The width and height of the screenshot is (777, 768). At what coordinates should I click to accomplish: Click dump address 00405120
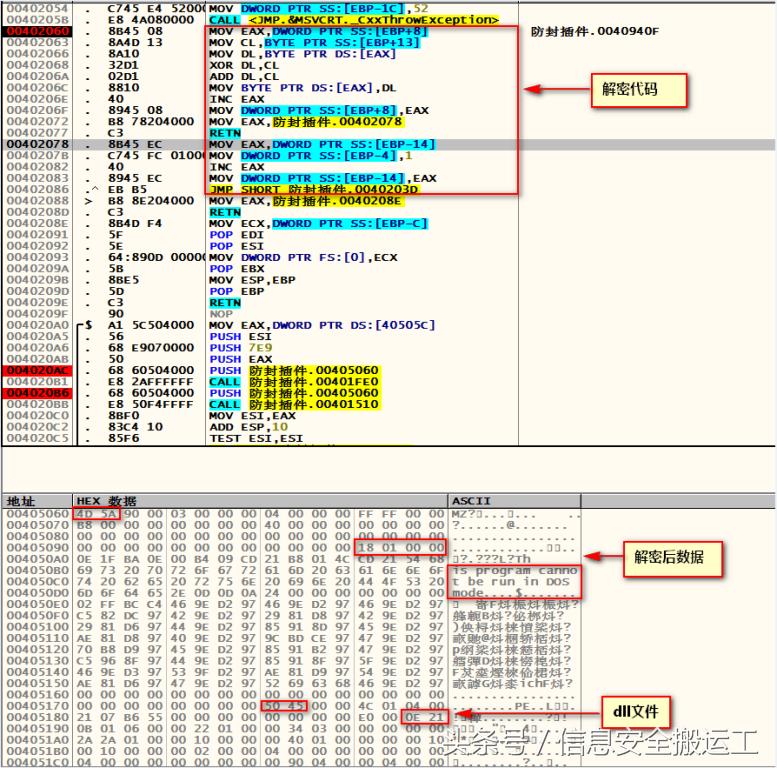[x=38, y=650]
